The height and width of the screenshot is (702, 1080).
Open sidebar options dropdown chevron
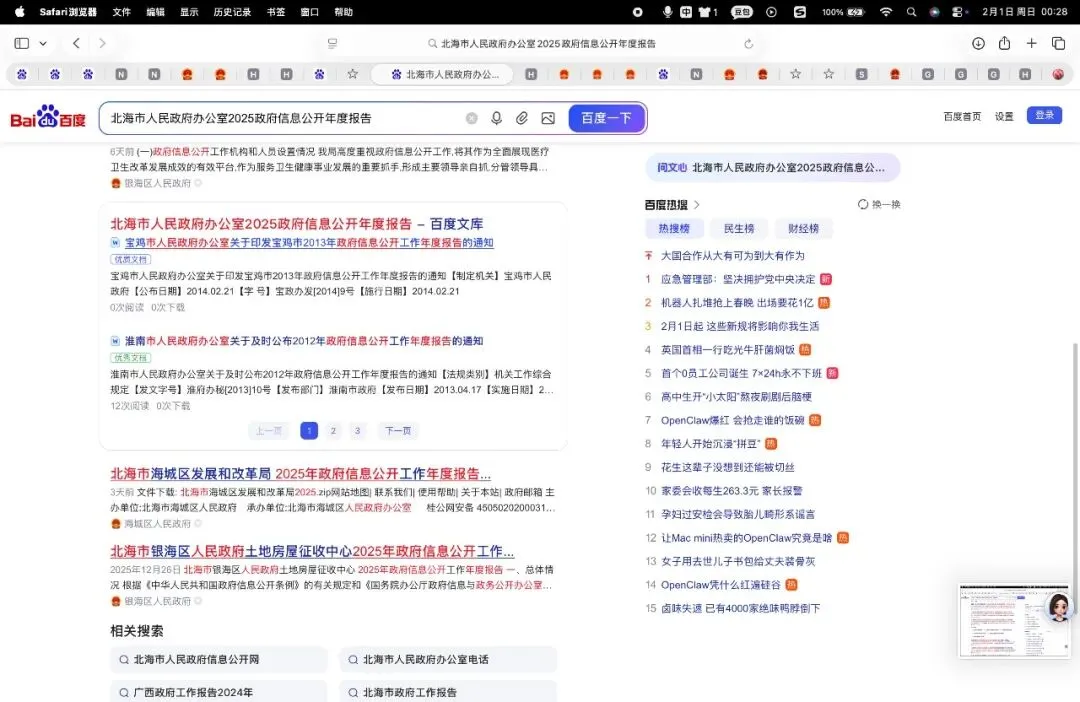point(43,43)
